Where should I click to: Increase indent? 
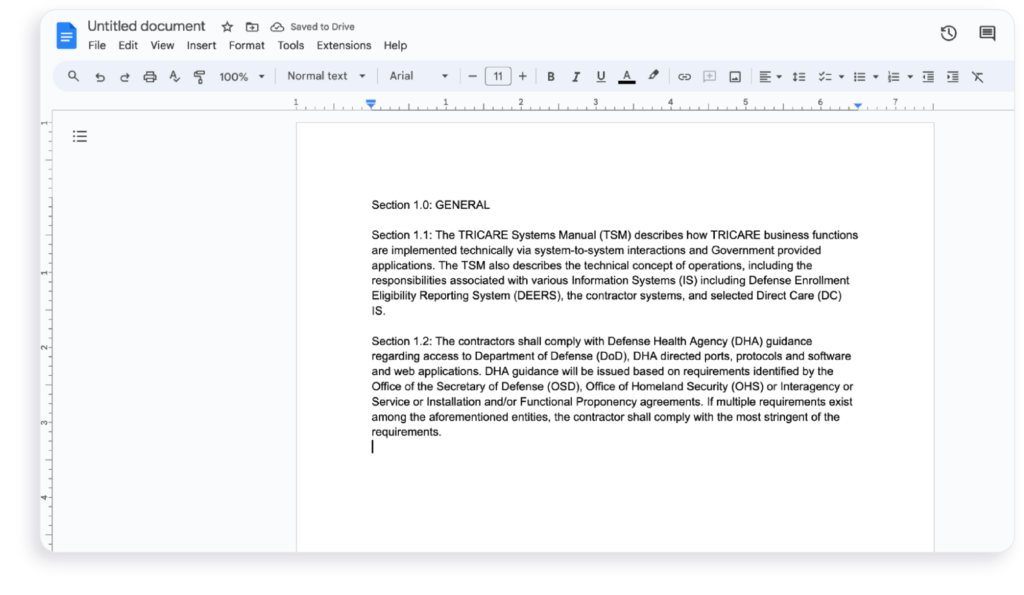pos(953,77)
